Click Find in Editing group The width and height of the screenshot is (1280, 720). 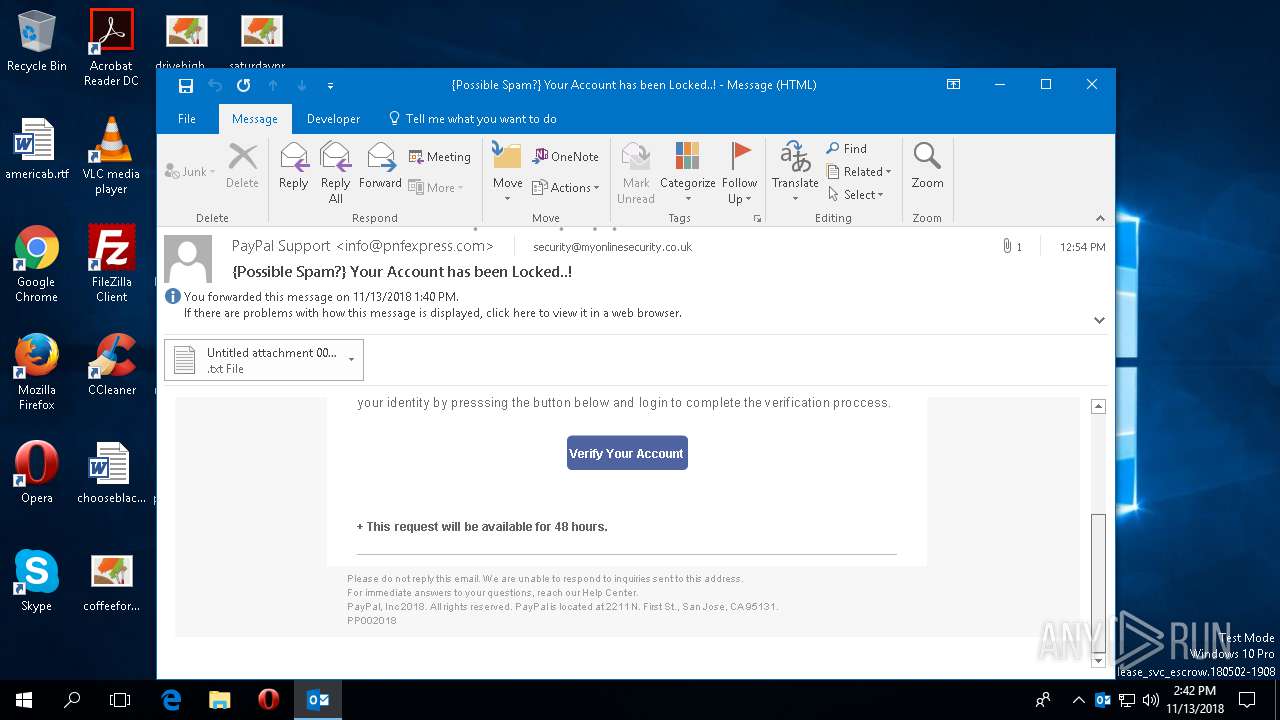tap(847, 149)
